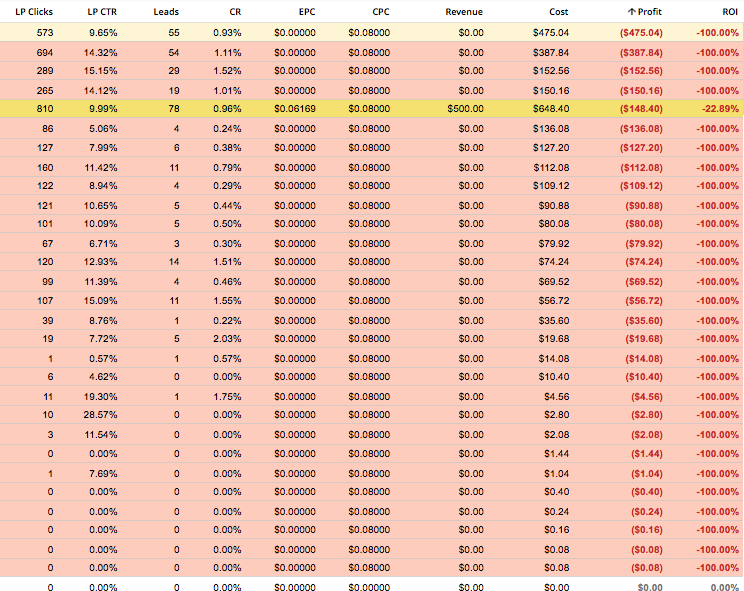Click the 573 LP Clicks cell

tap(45, 33)
